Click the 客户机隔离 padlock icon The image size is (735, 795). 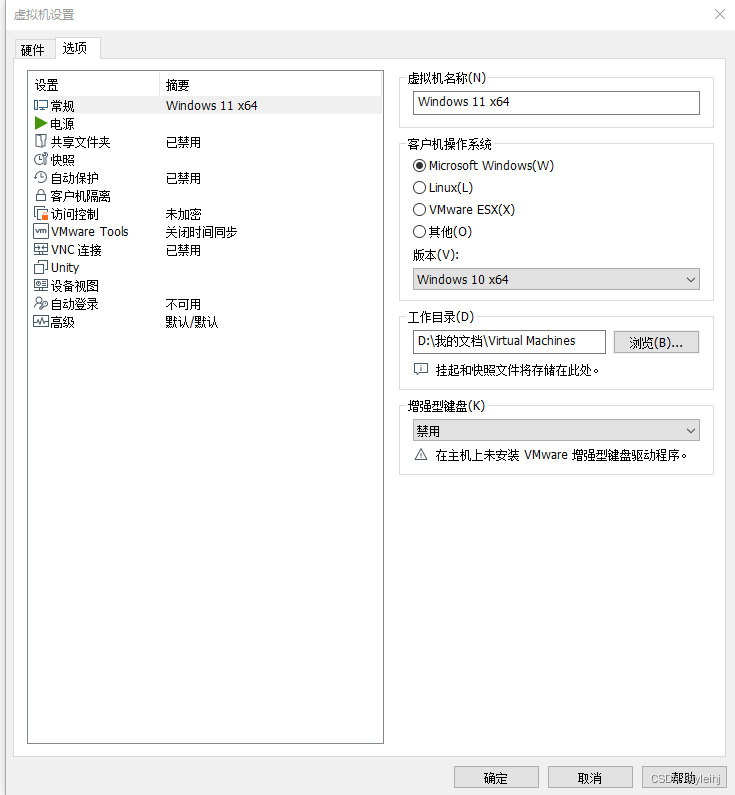click(x=41, y=196)
